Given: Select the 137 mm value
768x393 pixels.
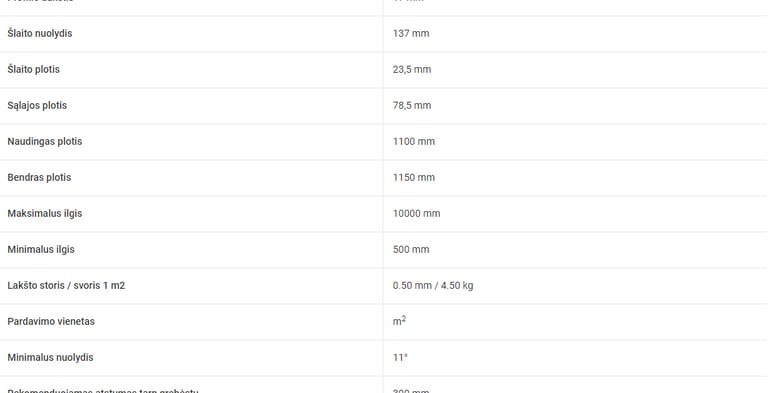Looking at the screenshot, I should coord(411,33).
